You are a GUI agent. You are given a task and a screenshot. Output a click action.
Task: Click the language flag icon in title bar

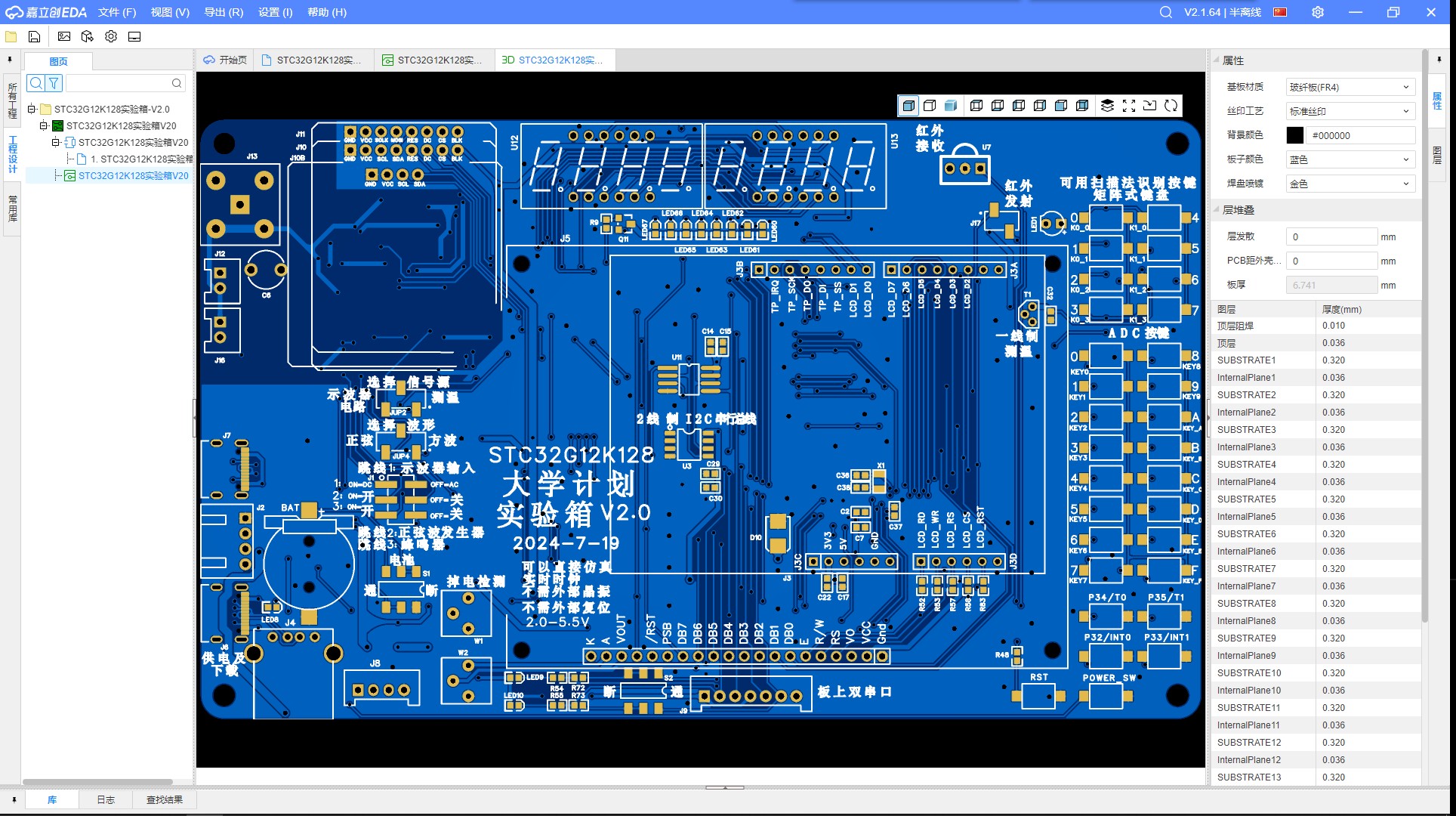1280,12
